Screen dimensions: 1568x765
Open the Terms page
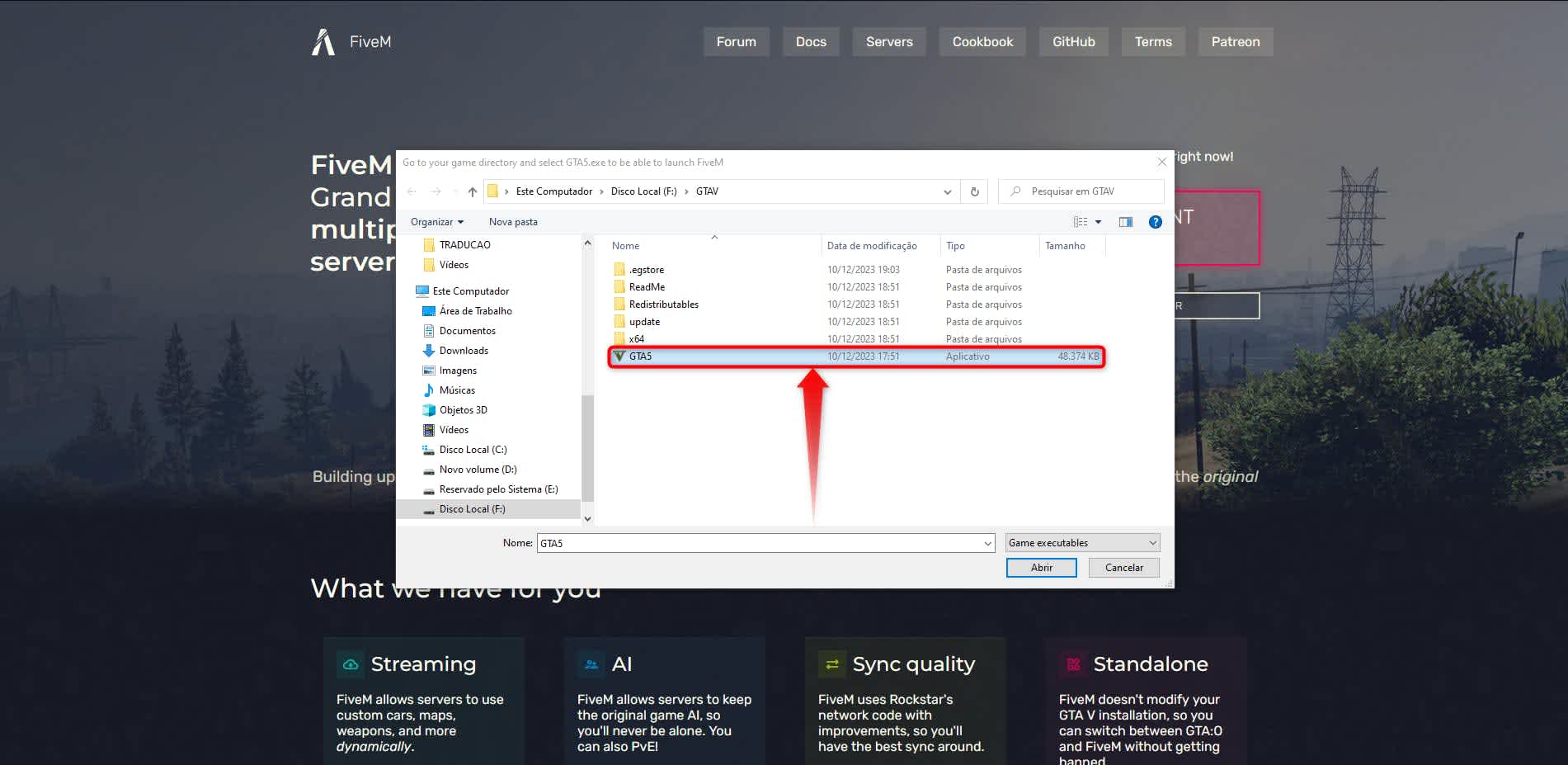[1153, 42]
